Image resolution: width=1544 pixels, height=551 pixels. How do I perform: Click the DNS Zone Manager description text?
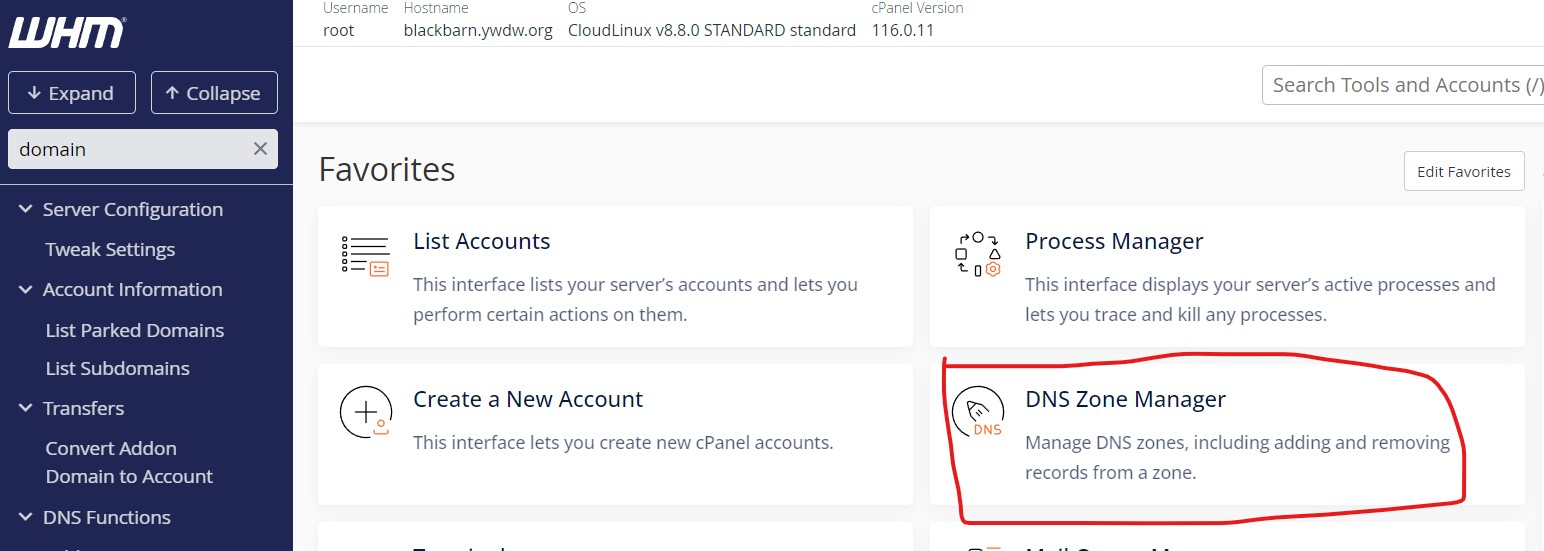click(1238, 457)
